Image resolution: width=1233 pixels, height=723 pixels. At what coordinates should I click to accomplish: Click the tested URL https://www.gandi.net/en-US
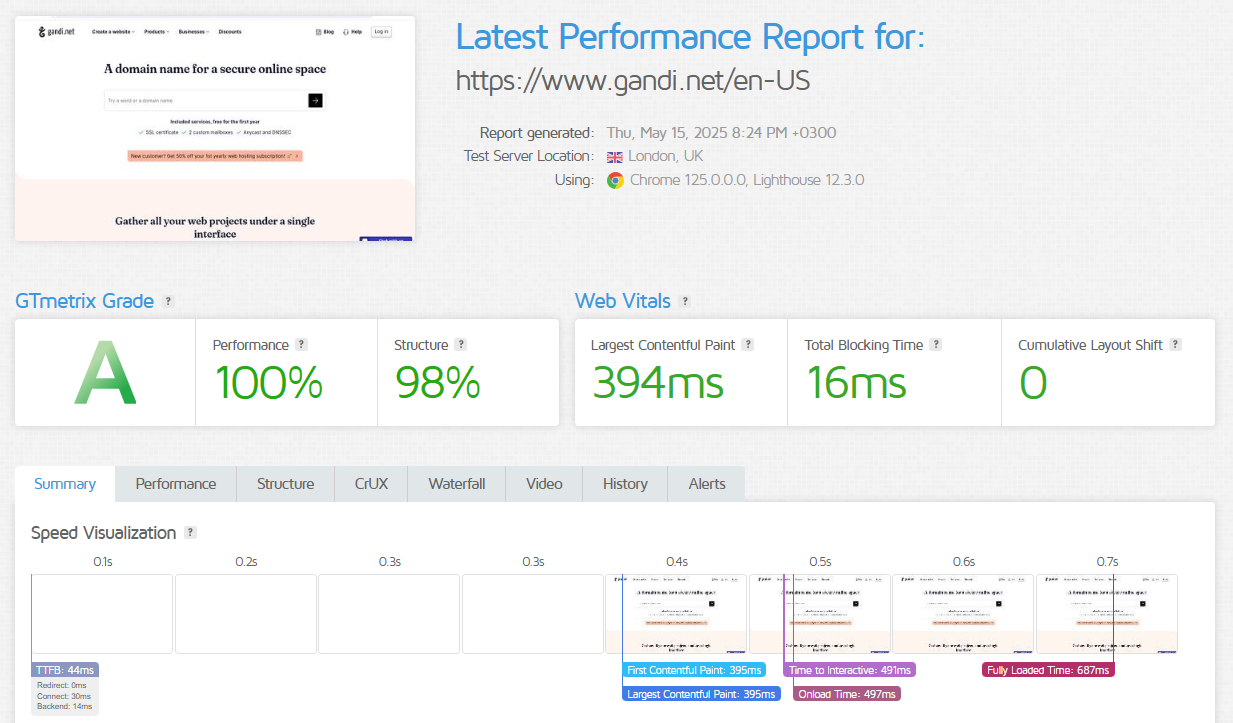pos(633,80)
